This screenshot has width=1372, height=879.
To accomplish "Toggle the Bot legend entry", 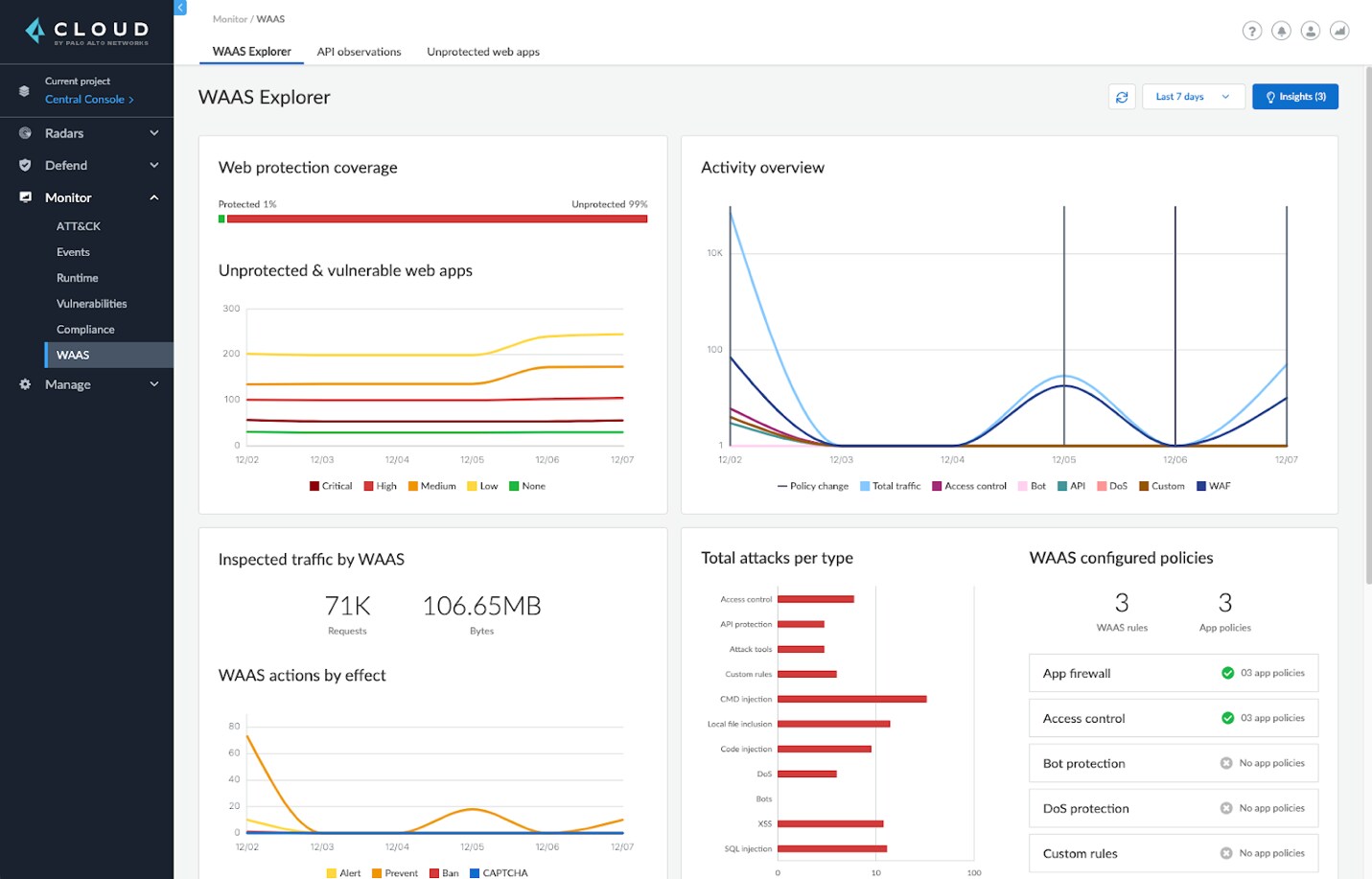I will 1032,486.
